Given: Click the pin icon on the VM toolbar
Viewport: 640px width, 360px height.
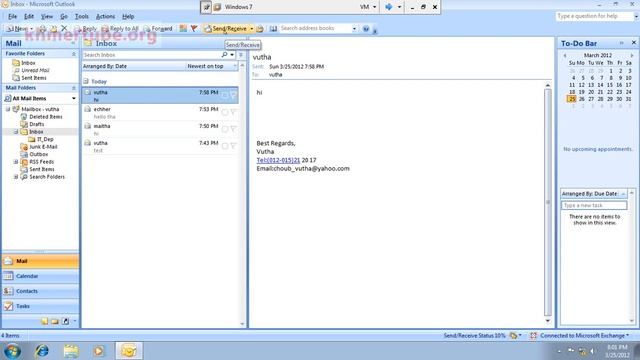Looking at the screenshot, I should pyautogui.click(x=207, y=7).
